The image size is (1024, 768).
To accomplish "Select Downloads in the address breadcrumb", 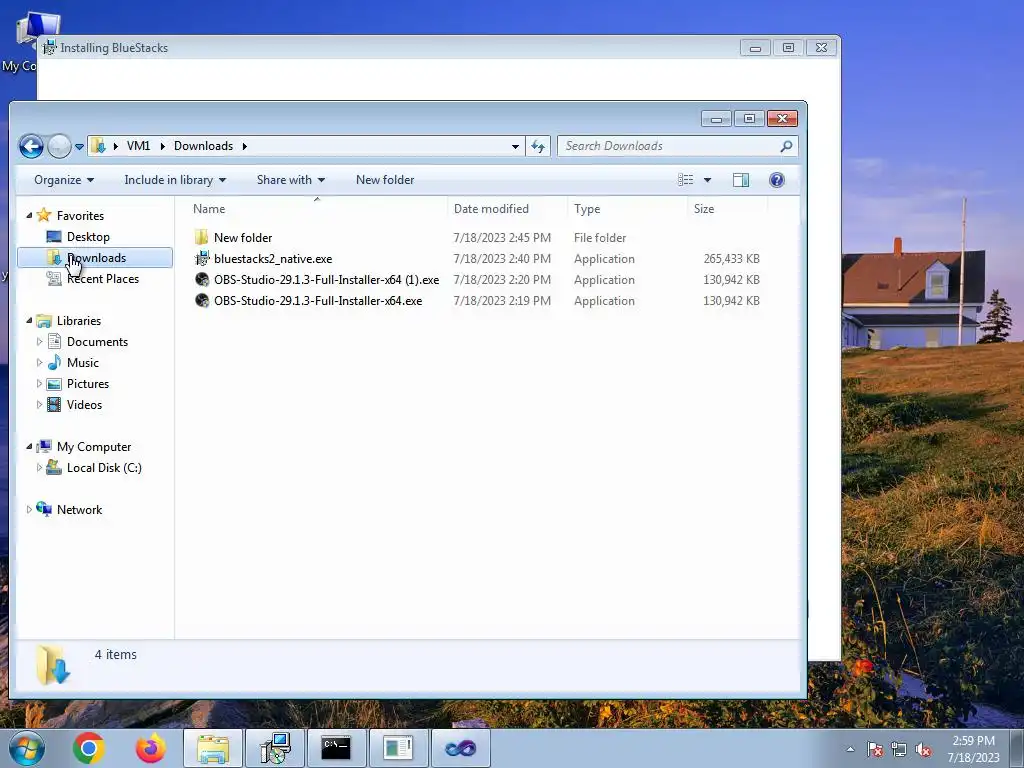I will point(203,146).
